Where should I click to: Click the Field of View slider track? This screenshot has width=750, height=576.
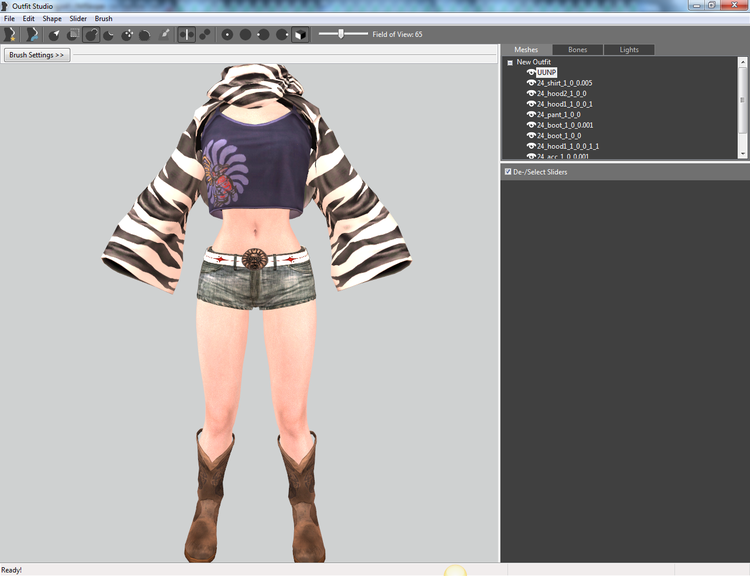(343, 33)
